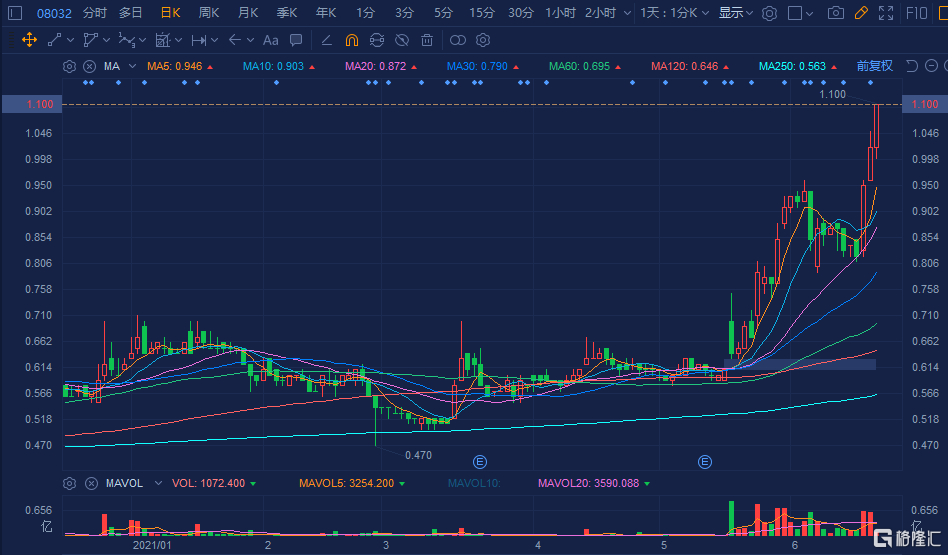Enter fullscreen chart mode
948x555 pixels.
[x=884, y=13]
